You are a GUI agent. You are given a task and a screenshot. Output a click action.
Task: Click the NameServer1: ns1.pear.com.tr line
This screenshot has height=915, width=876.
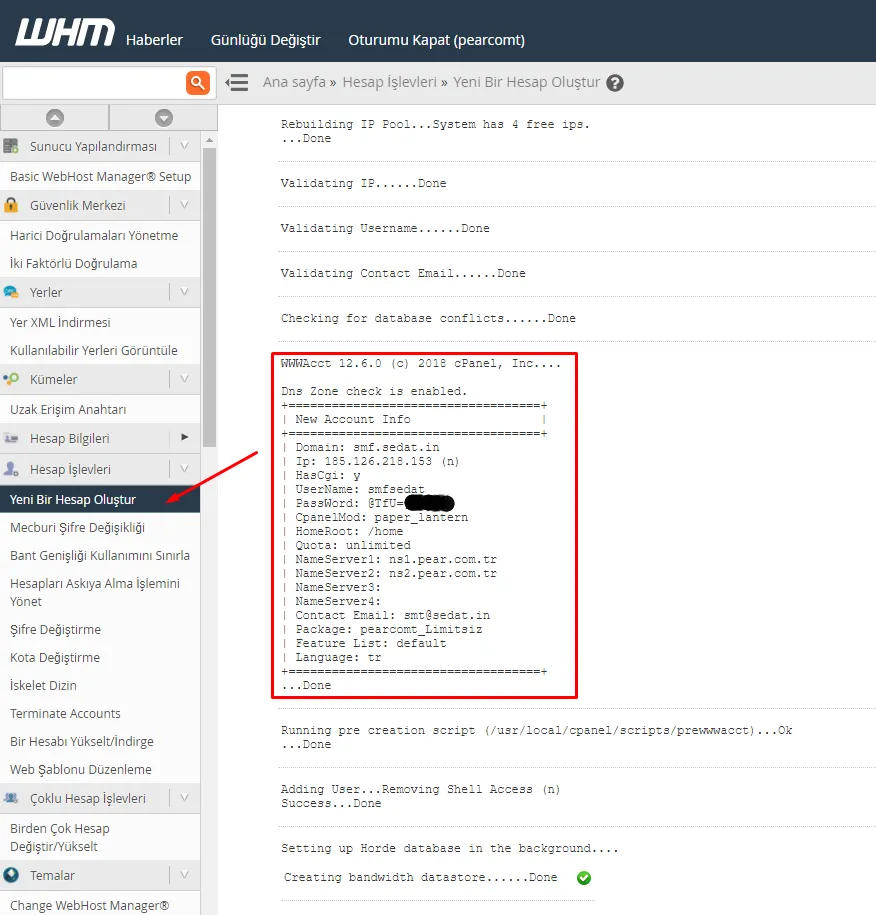396,560
